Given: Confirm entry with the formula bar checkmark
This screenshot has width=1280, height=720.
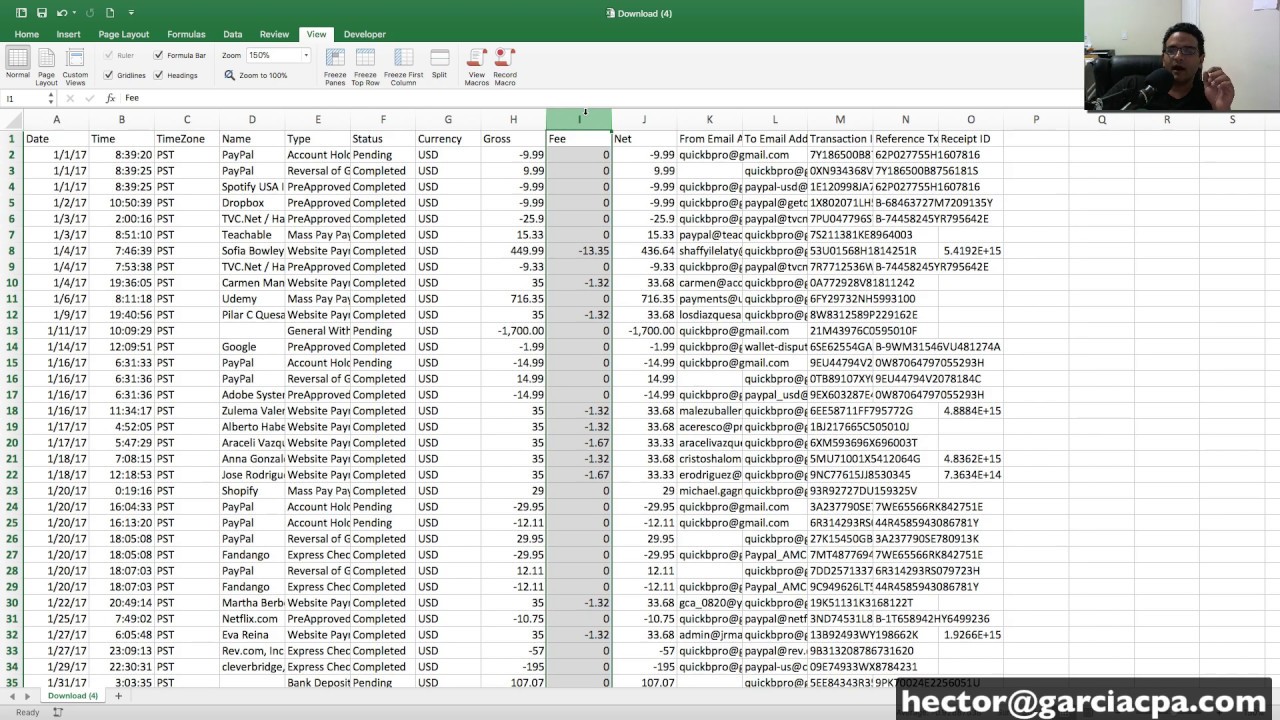Looking at the screenshot, I should tap(90, 98).
